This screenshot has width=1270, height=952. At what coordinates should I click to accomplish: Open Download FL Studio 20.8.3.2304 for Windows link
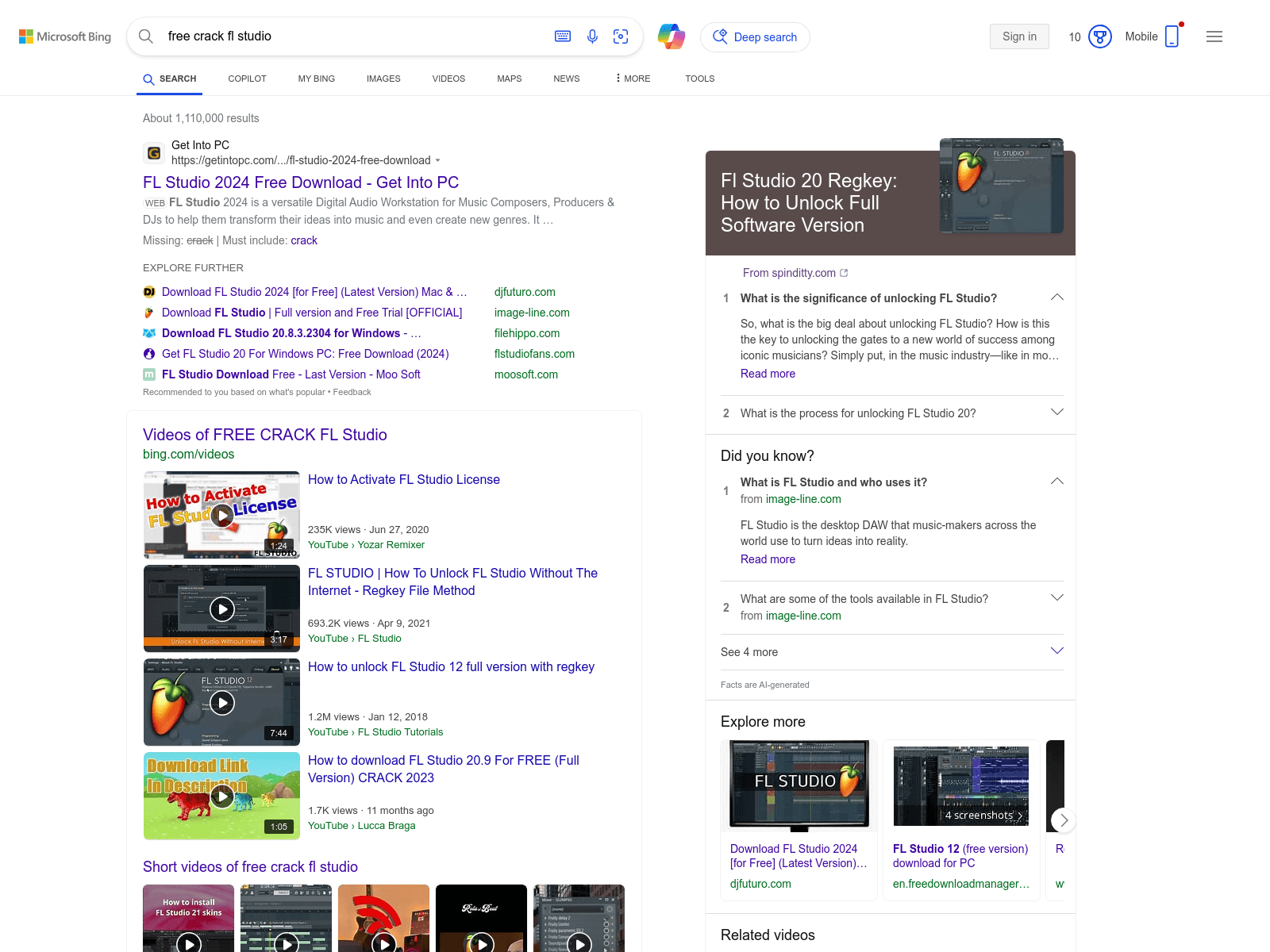[x=291, y=333]
